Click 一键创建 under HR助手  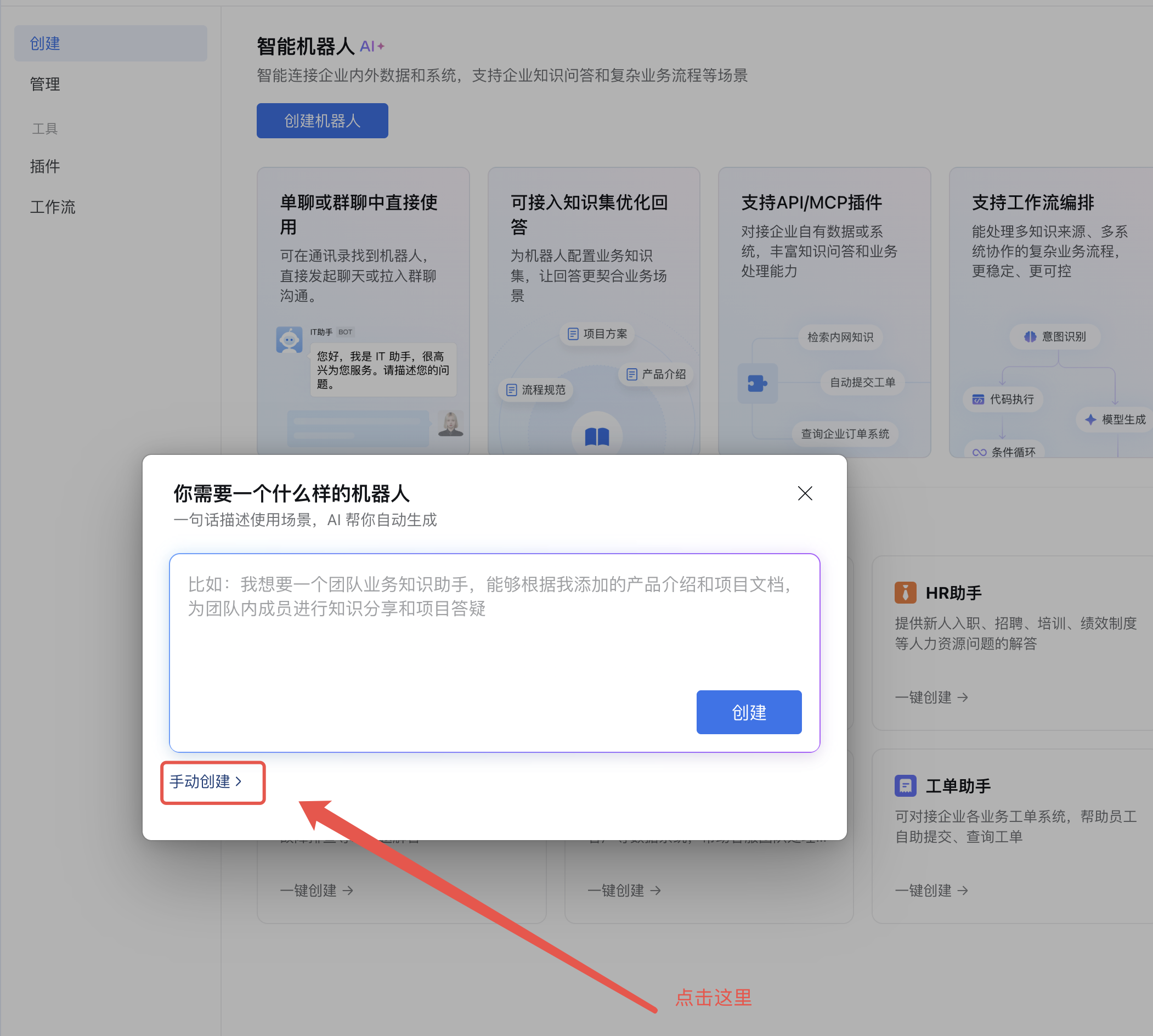pyautogui.click(x=930, y=697)
